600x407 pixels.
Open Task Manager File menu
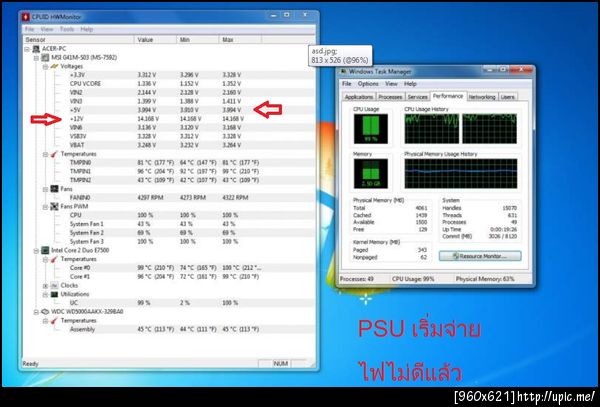click(x=347, y=84)
